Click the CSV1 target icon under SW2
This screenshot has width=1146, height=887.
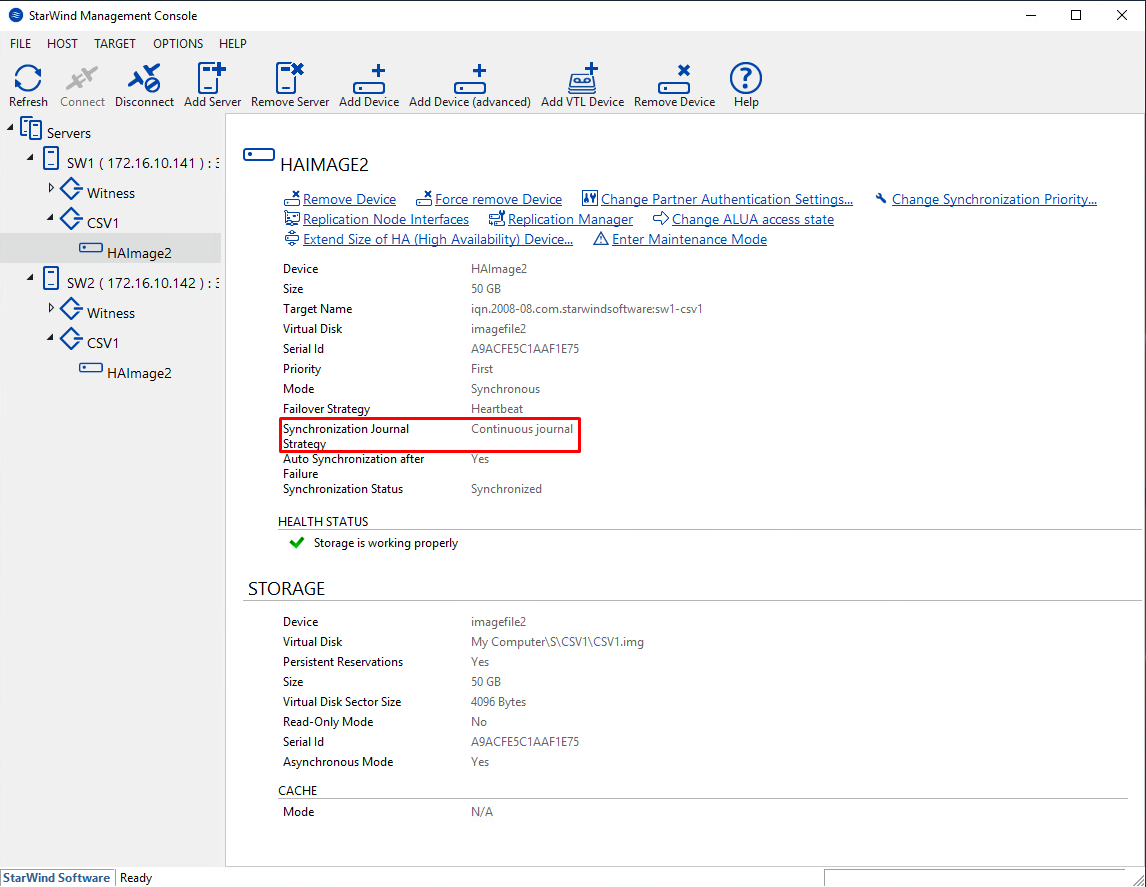pyautogui.click(x=72, y=338)
